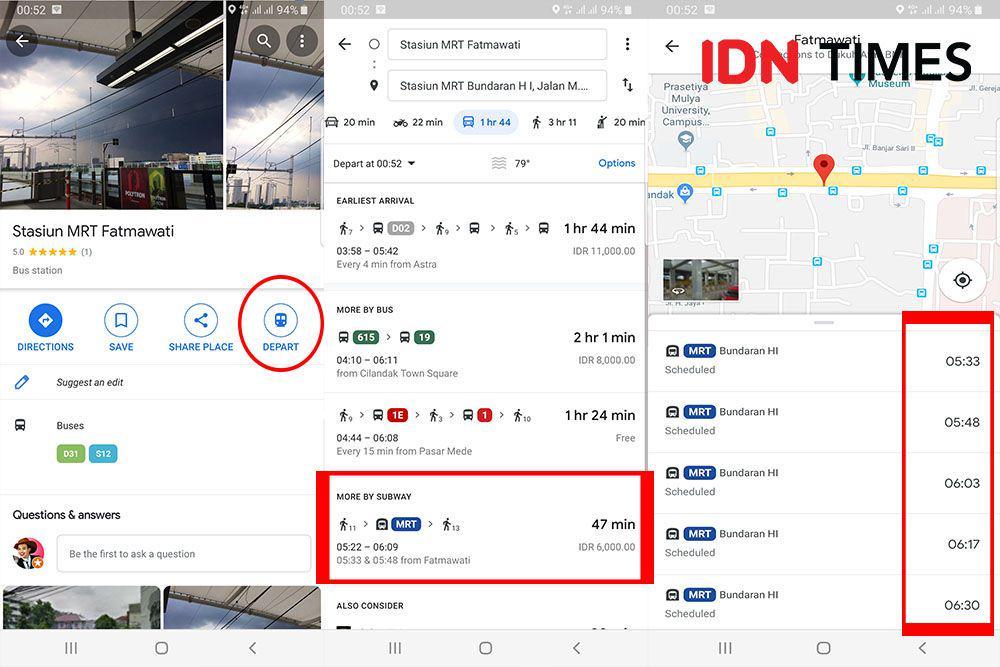
Task: Switch to driving tab 20 min
Action: [351, 122]
